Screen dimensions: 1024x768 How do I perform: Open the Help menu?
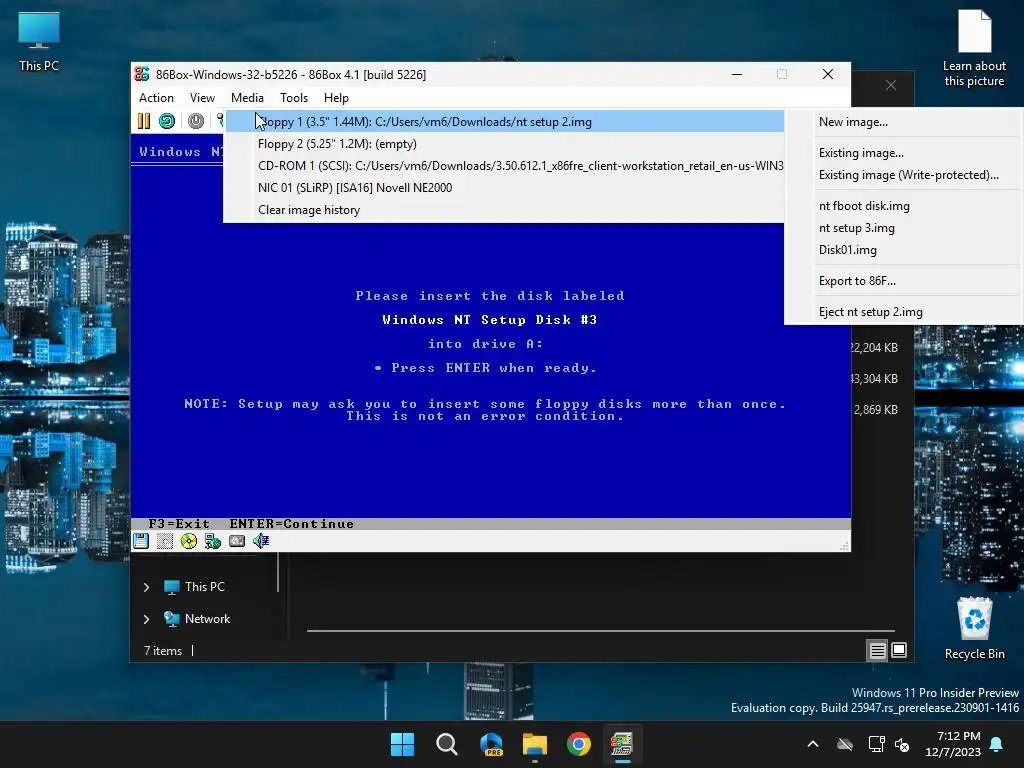point(336,98)
